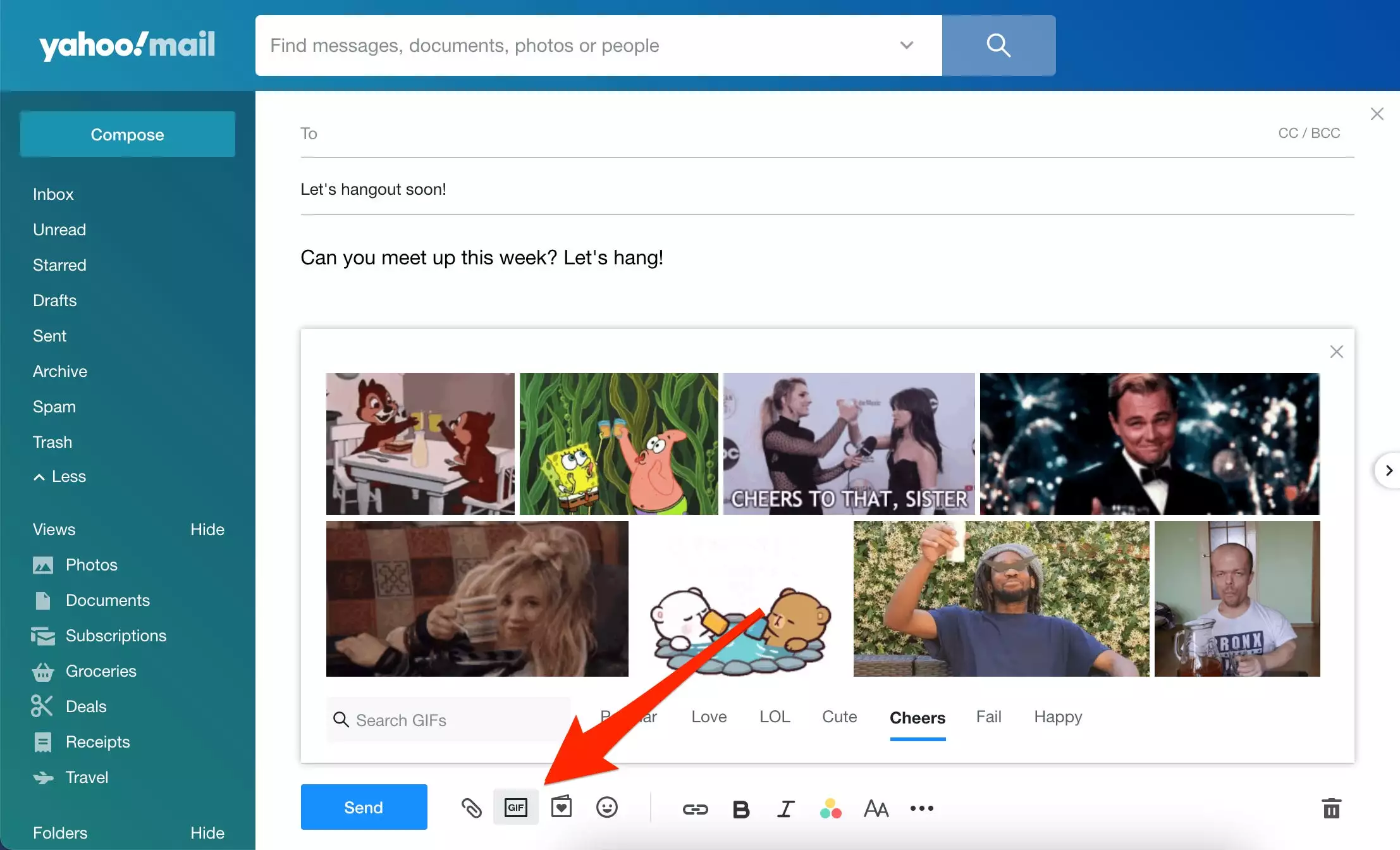Select the cartoon bears GIF

coord(741,599)
